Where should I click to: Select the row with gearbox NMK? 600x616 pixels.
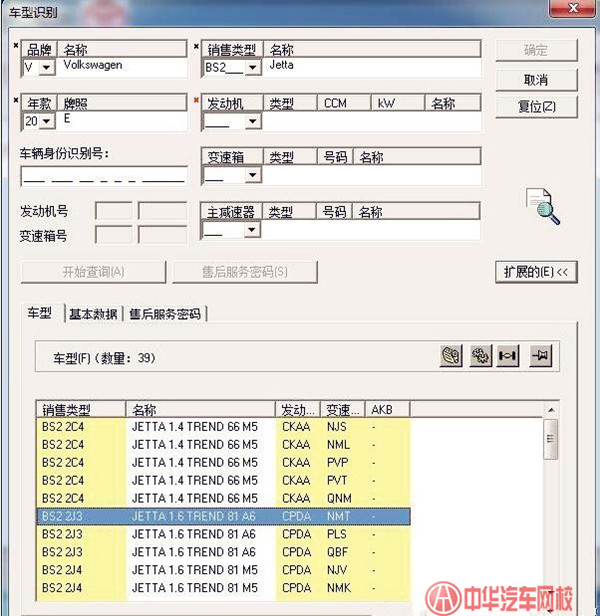click(x=223, y=588)
